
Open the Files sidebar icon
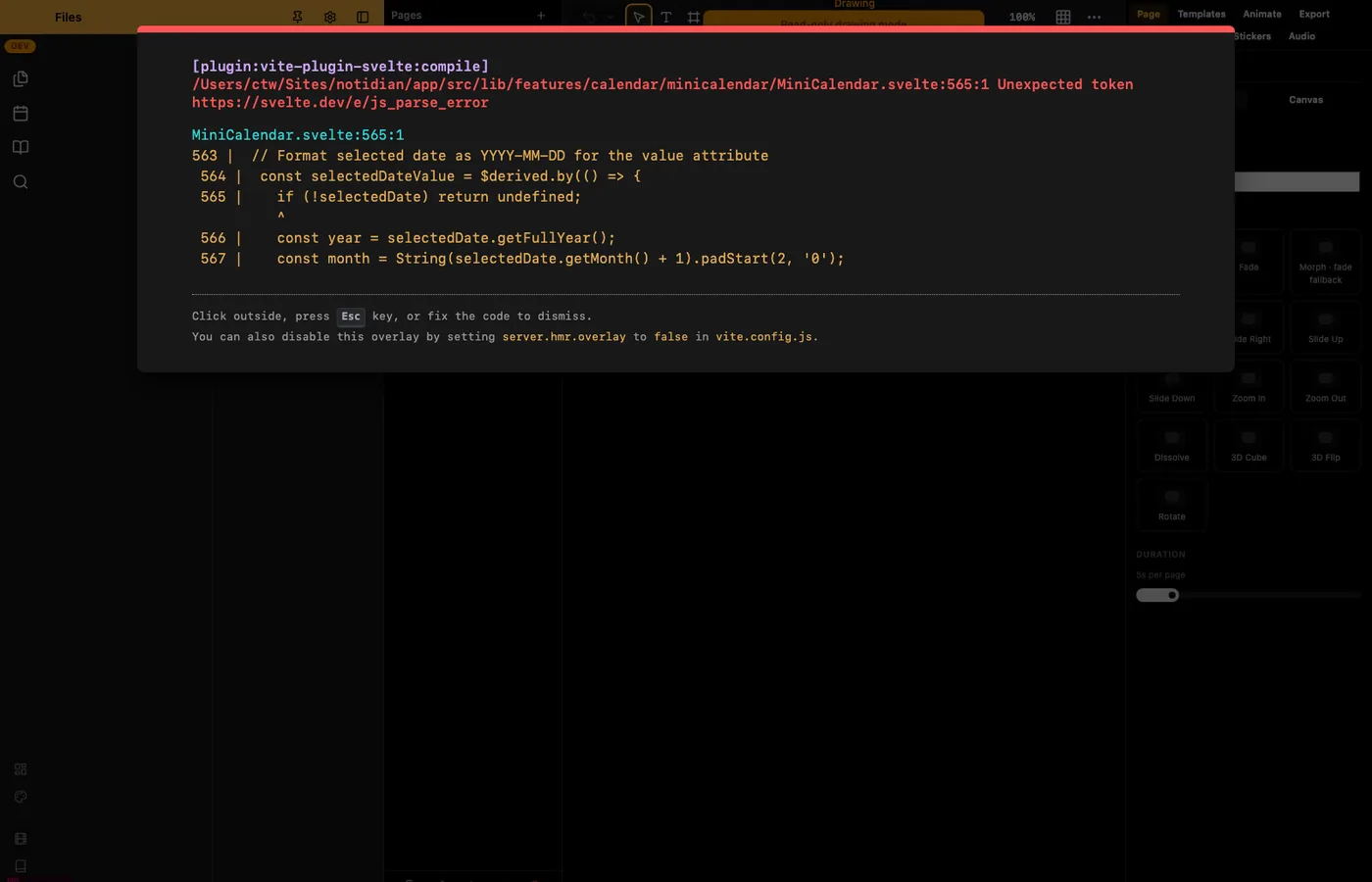coord(21,79)
